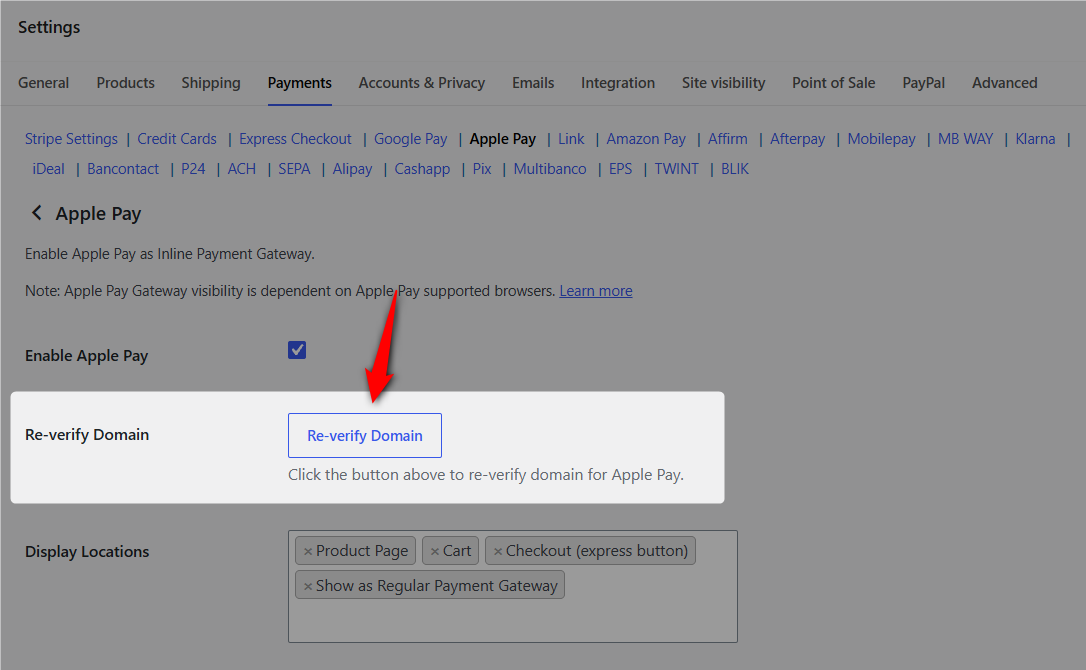The height and width of the screenshot is (670, 1086).
Task: Go to Credit Cards section
Action: click(177, 139)
